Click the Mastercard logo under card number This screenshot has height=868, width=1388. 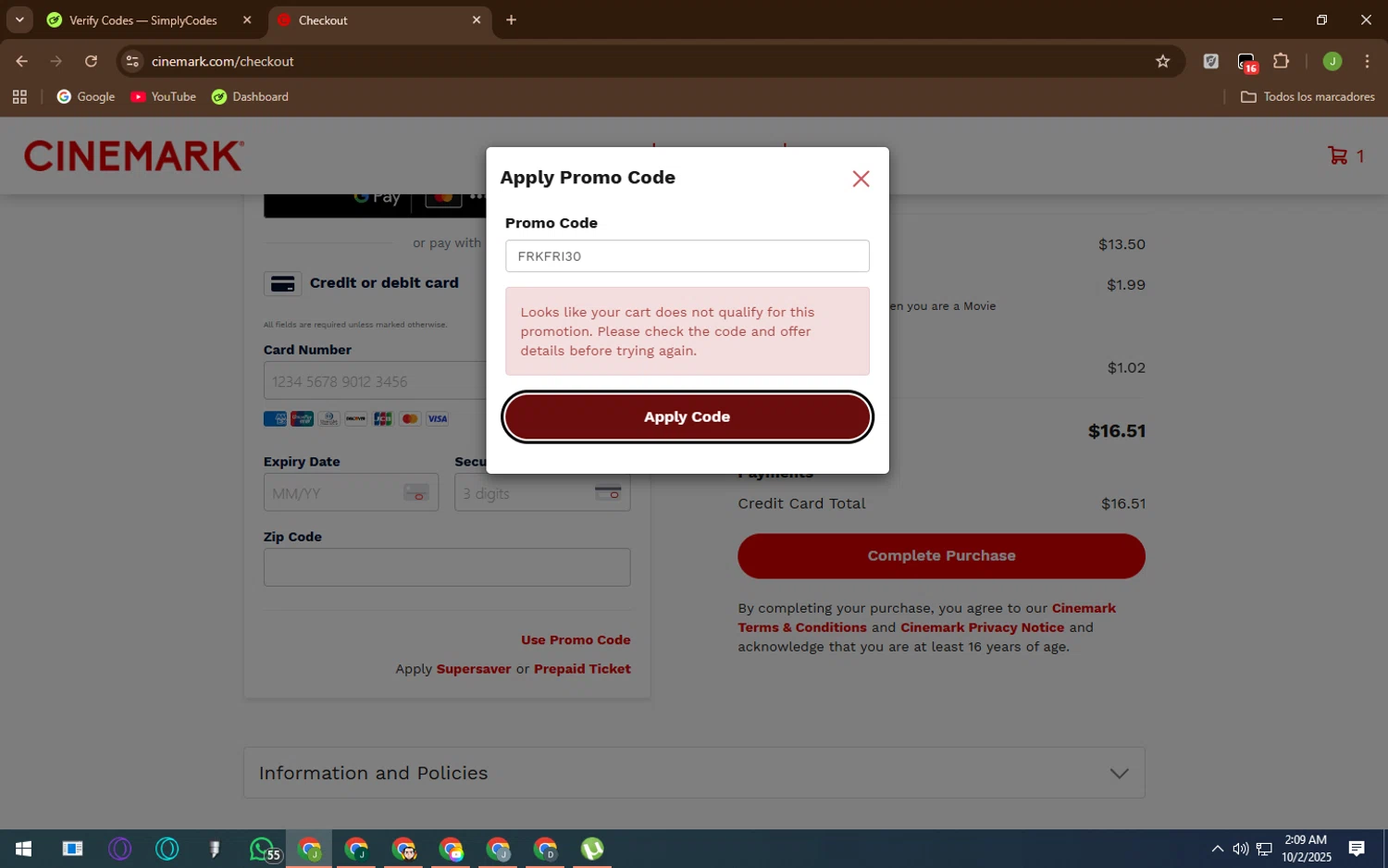click(x=411, y=419)
